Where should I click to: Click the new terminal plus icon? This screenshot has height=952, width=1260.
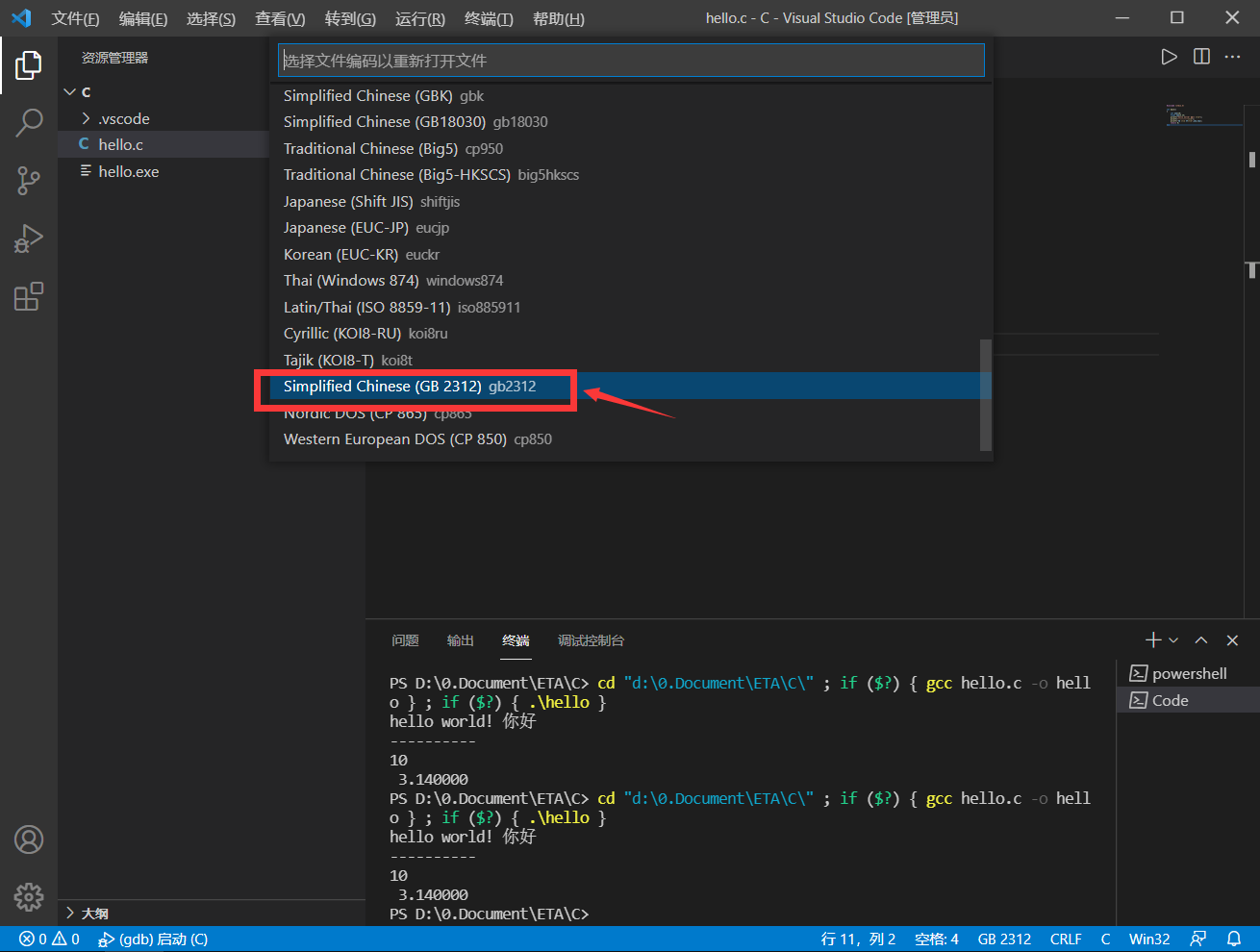pyautogui.click(x=1153, y=640)
